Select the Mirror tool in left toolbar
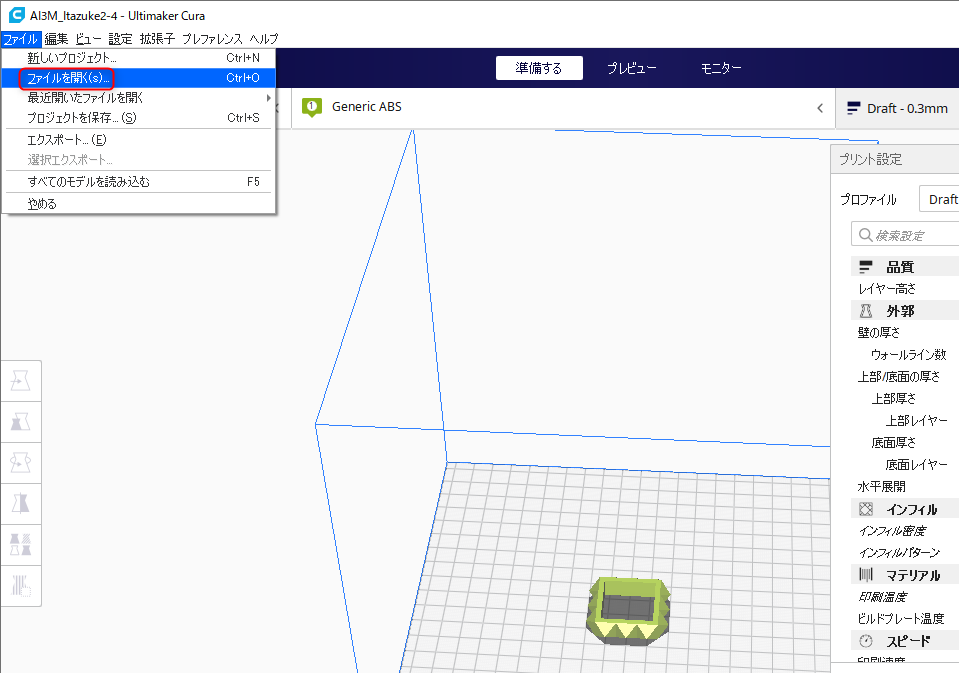 coord(20,503)
